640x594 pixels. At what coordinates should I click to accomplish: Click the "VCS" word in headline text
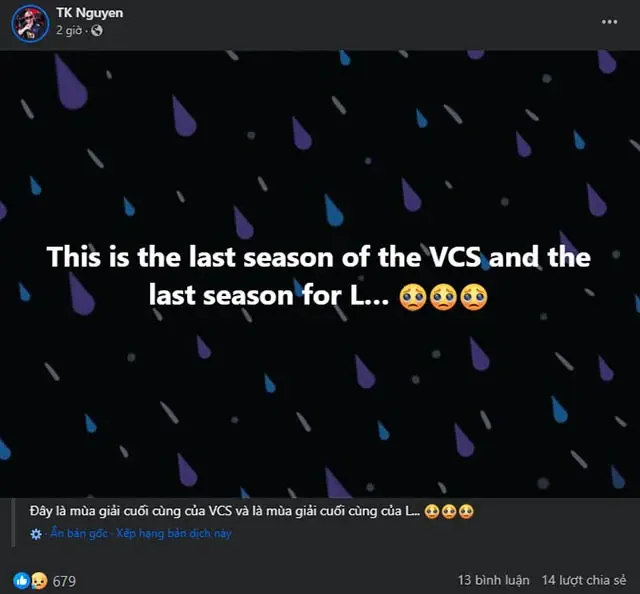pyautogui.click(x=456, y=258)
